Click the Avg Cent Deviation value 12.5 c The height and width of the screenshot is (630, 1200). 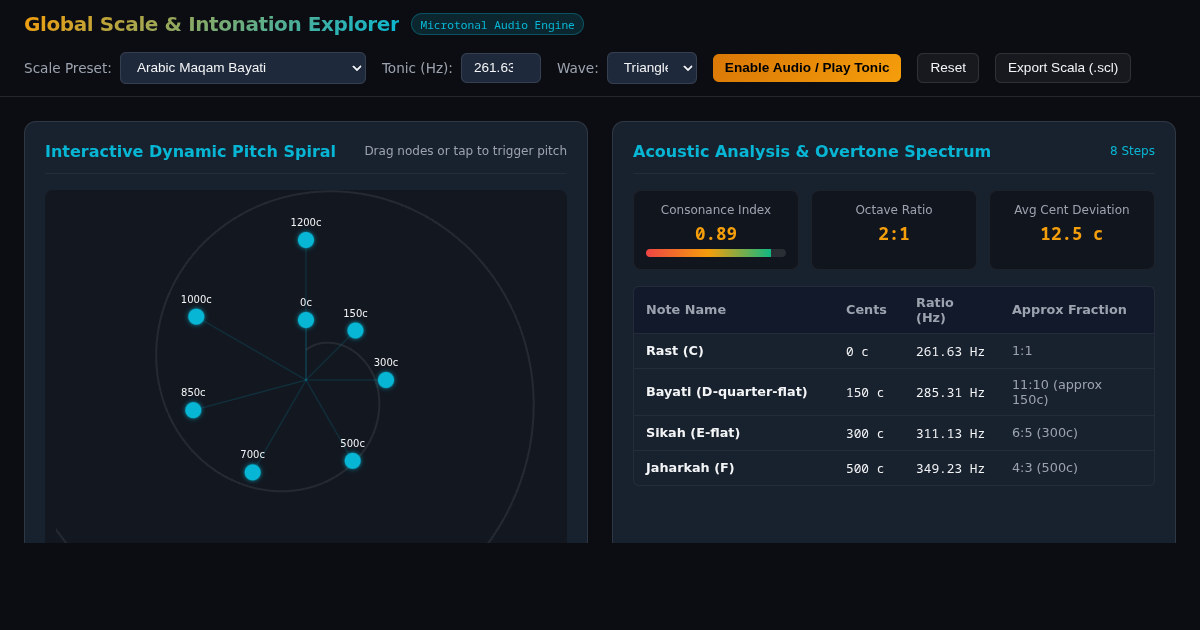[1072, 234]
